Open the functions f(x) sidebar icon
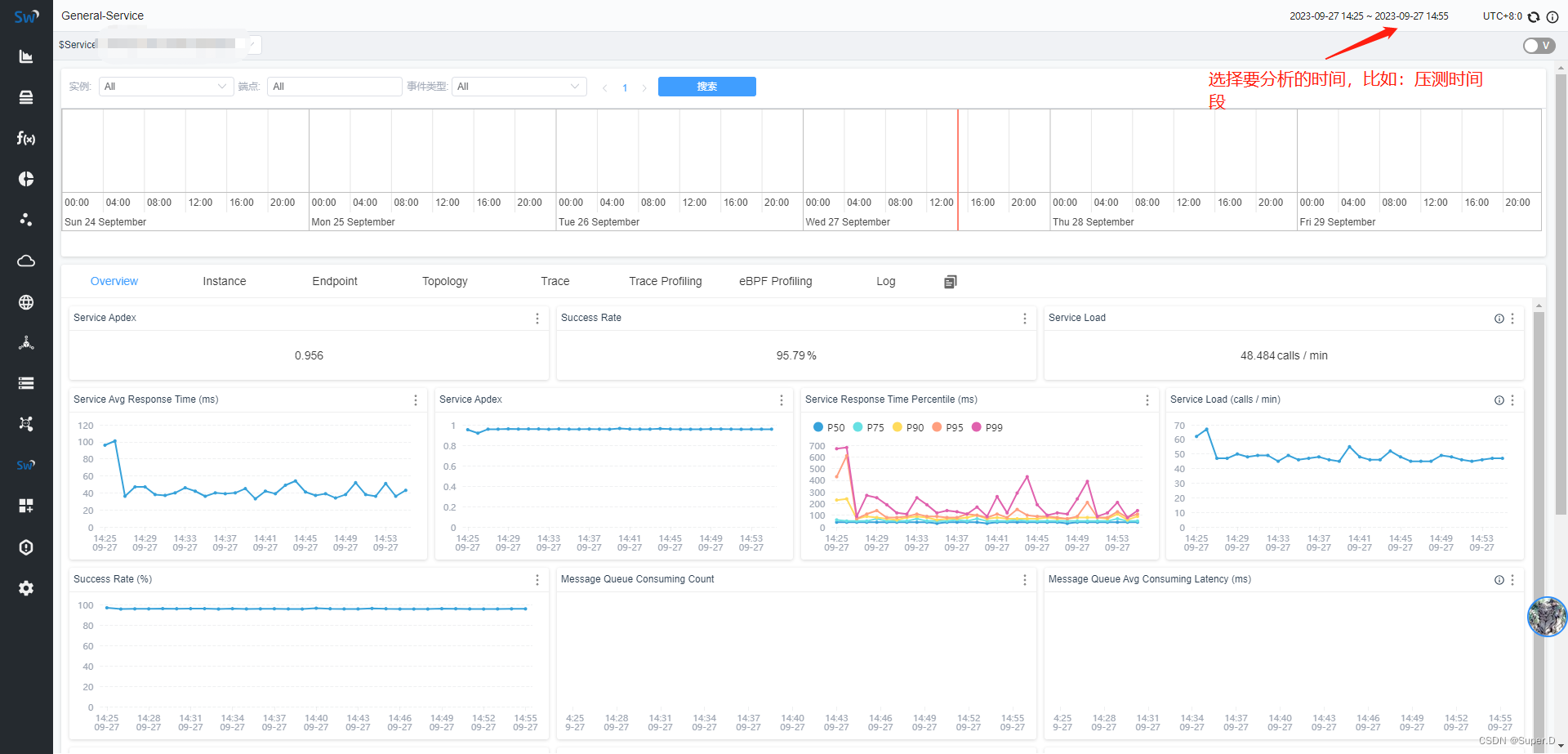 [x=26, y=138]
